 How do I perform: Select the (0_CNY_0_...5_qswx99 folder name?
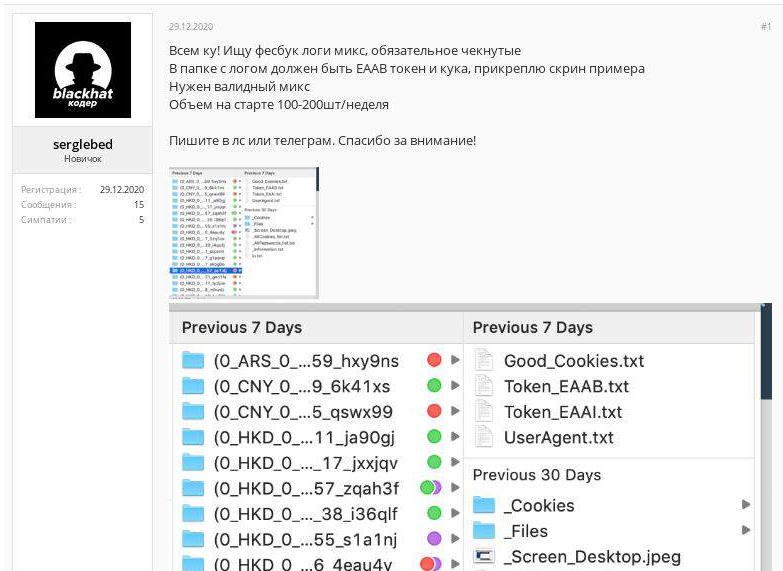coord(303,412)
